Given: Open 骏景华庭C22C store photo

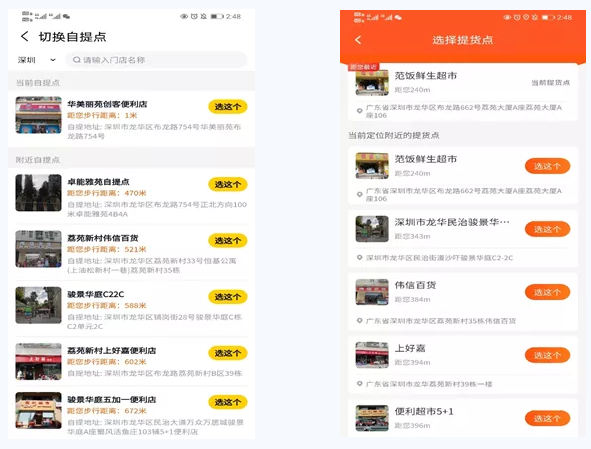Looking at the screenshot, I should point(38,305).
